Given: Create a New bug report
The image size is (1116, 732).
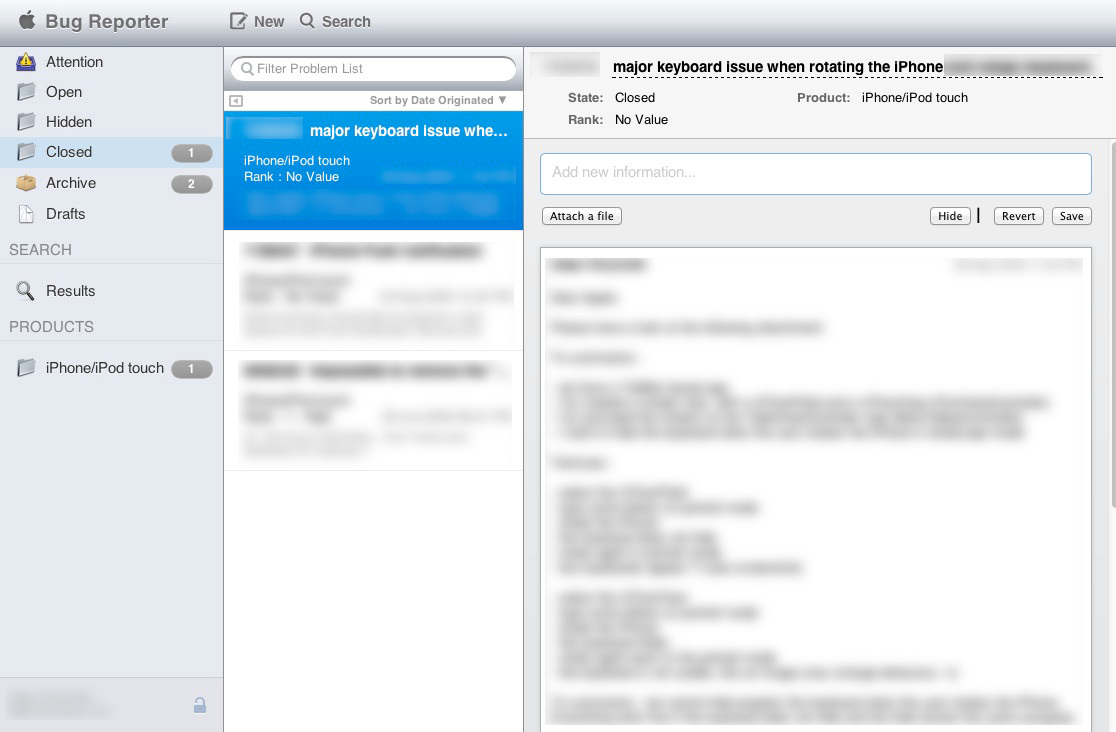Looking at the screenshot, I should pyautogui.click(x=256, y=21).
